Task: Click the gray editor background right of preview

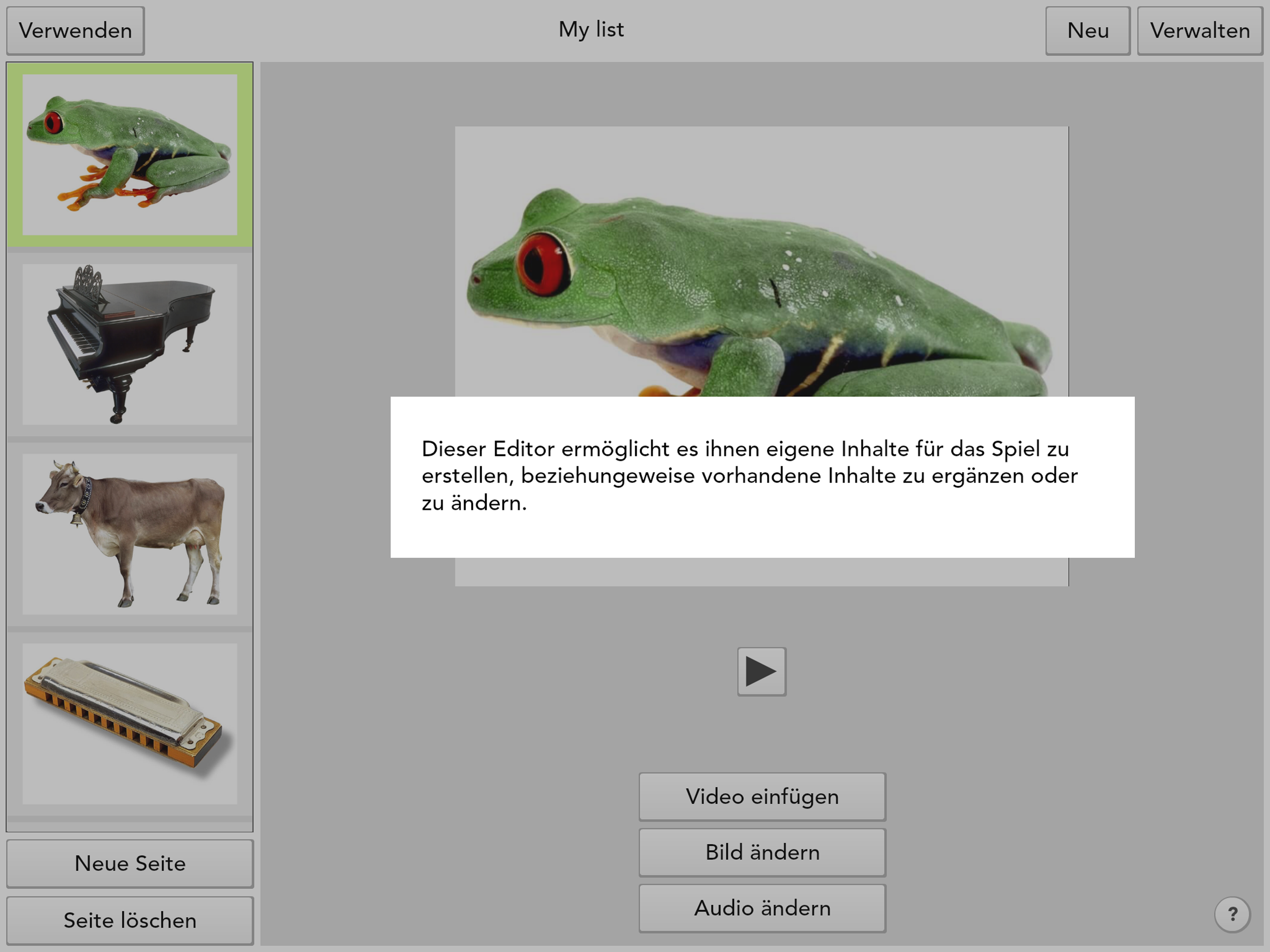Action: 1165,344
